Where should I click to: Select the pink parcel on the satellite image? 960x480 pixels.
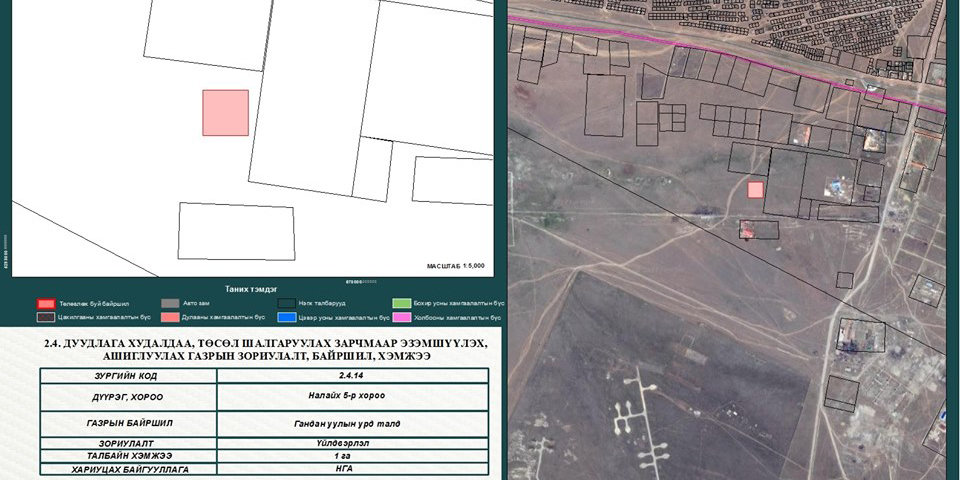click(x=756, y=189)
